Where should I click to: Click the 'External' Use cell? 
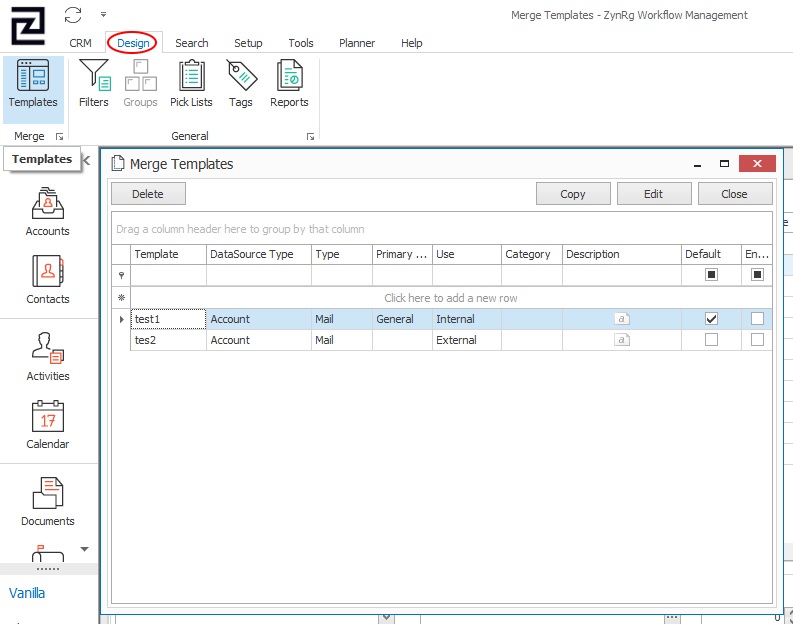(x=467, y=340)
